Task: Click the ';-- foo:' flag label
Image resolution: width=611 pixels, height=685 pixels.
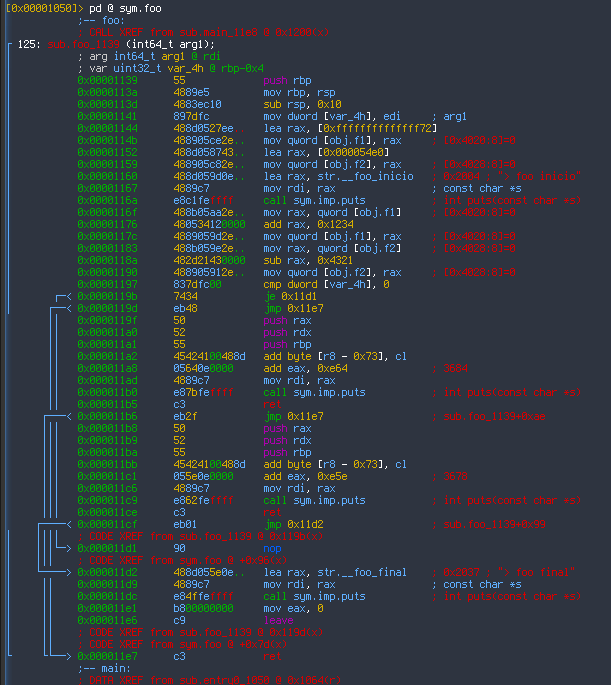Action: 101,20
